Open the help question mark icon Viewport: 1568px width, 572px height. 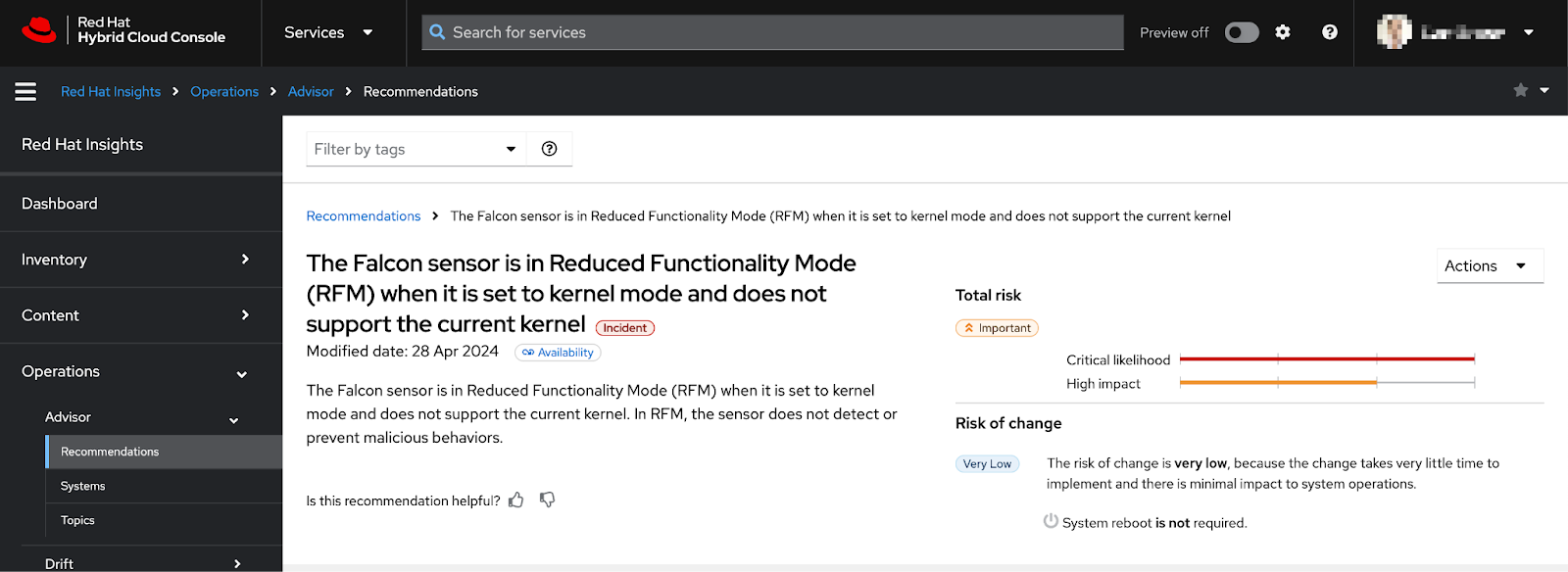coord(1329,32)
